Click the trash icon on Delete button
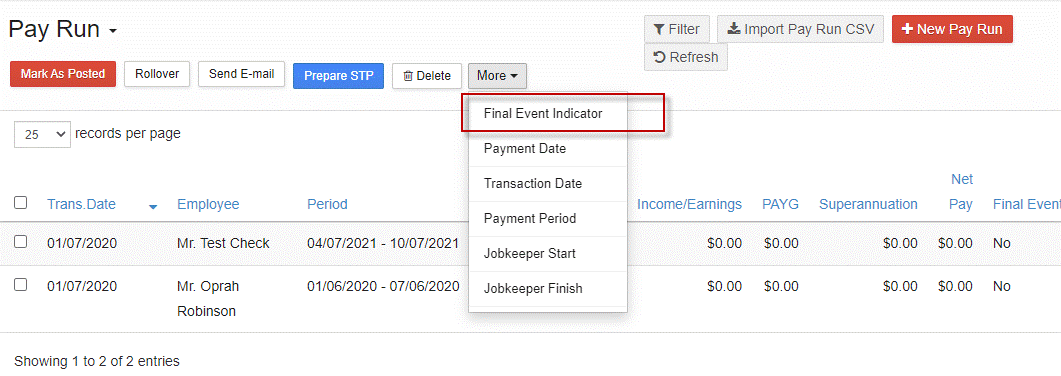Image resolution: width=1061 pixels, height=376 pixels. coord(408,76)
